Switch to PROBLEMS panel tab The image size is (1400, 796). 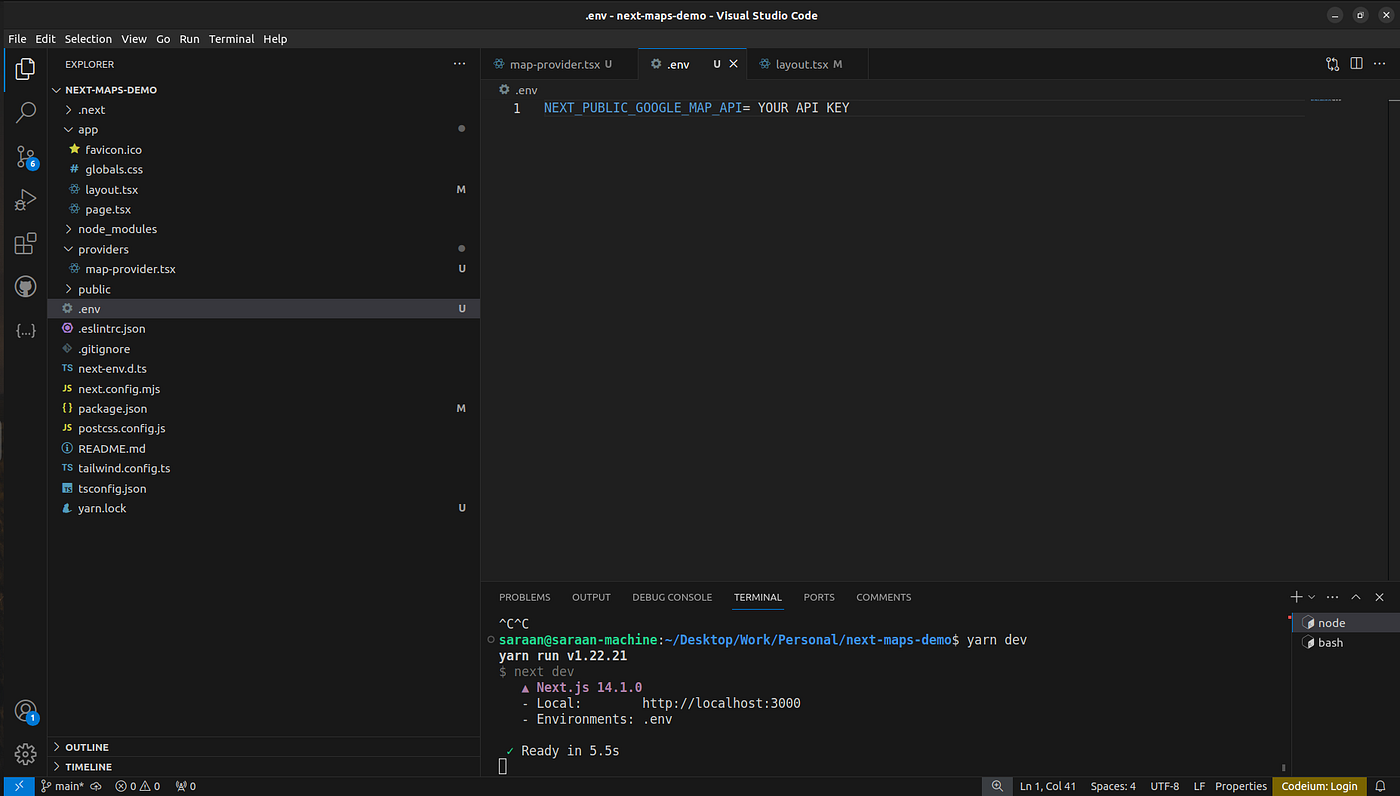point(525,597)
